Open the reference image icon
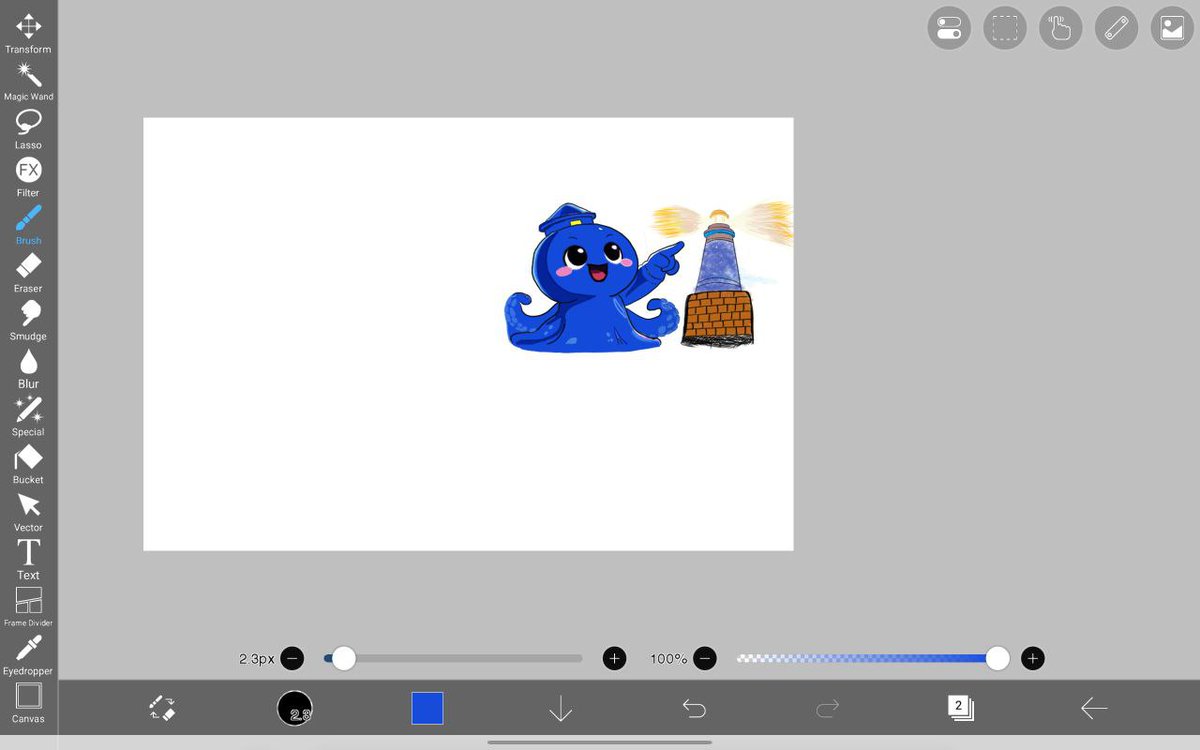Screen dimensions: 1200x750 click(x=1172, y=28)
